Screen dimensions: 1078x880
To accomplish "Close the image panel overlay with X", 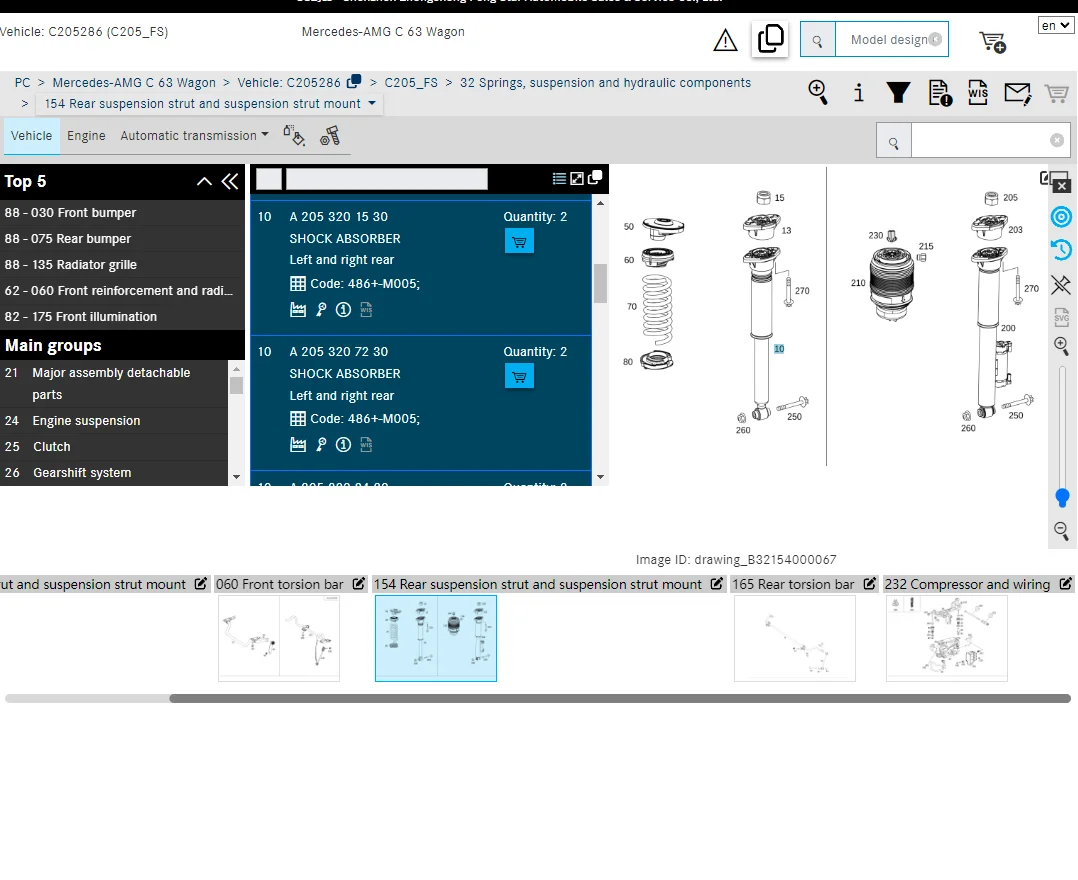I will tap(1062, 186).
